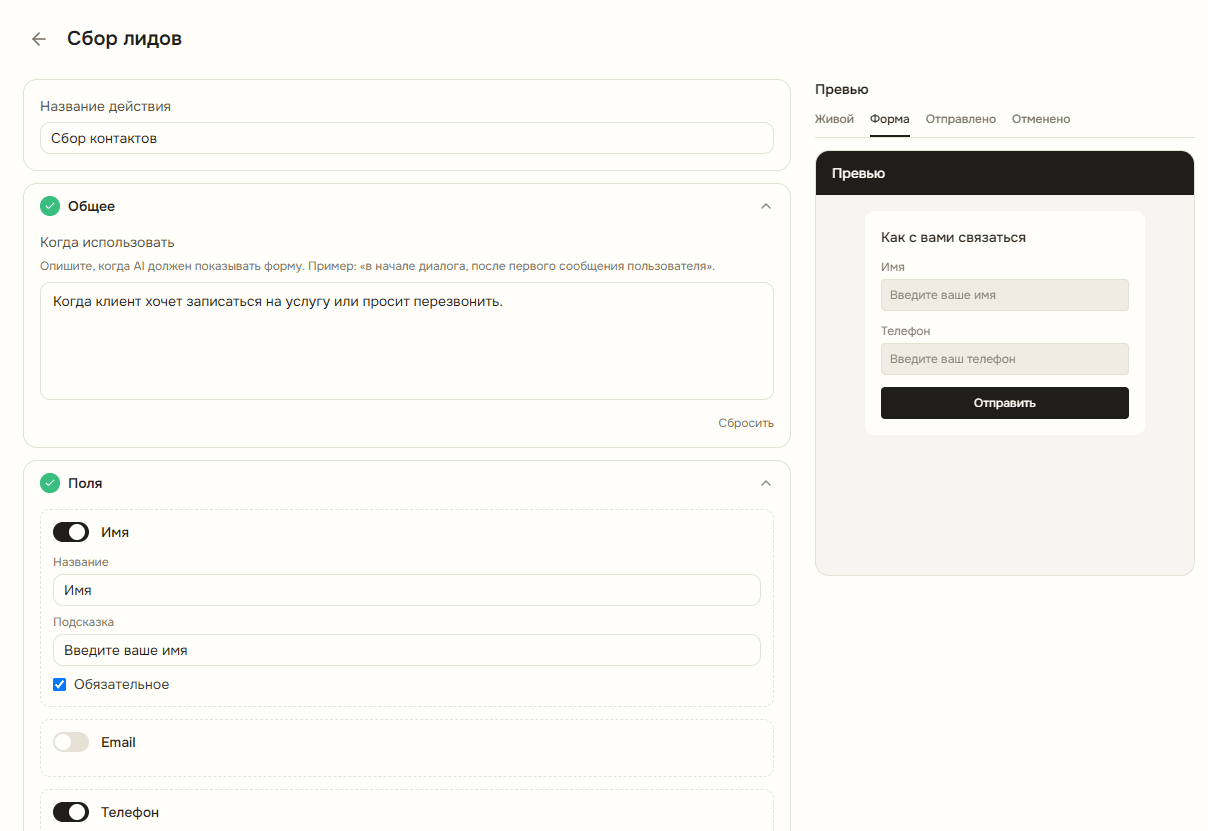Click the hint text starting with Опишите

[x=377, y=267]
